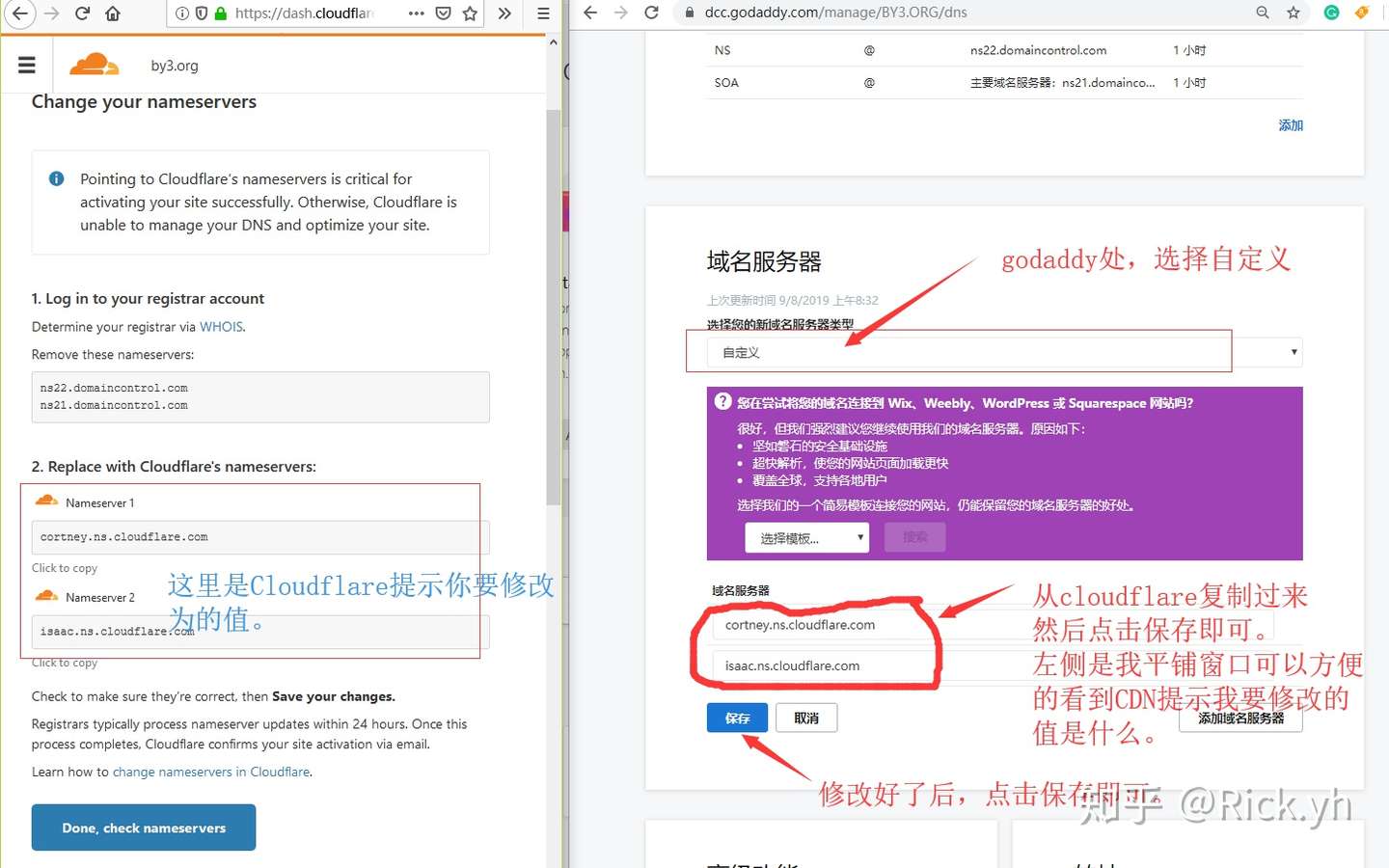The height and width of the screenshot is (868, 1389).
Task: Open Firefox hamburger menu
Action: tap(543, 14)
